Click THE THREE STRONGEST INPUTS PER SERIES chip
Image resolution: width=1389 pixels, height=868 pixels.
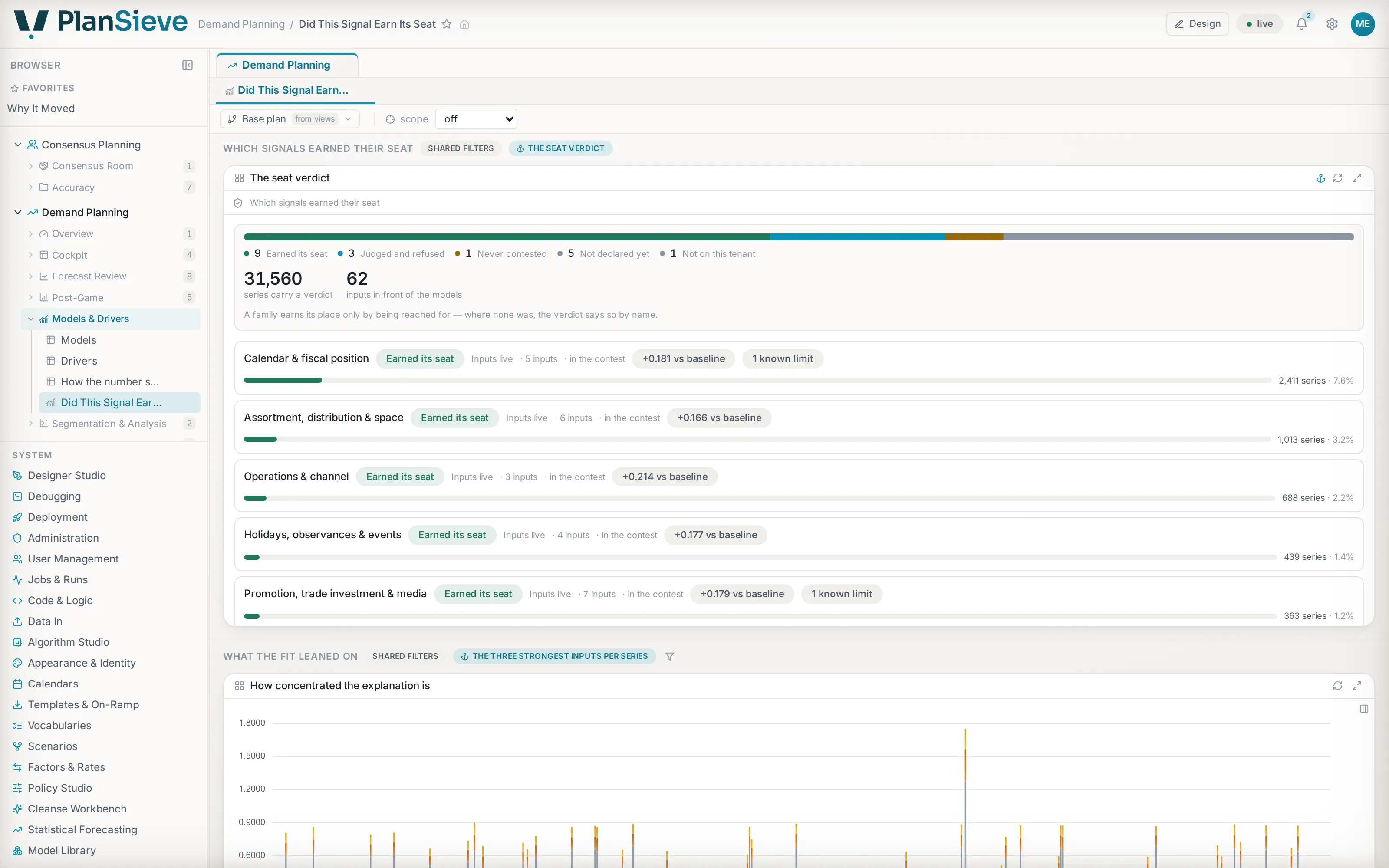pyautogui.click(x=554, y=656)
